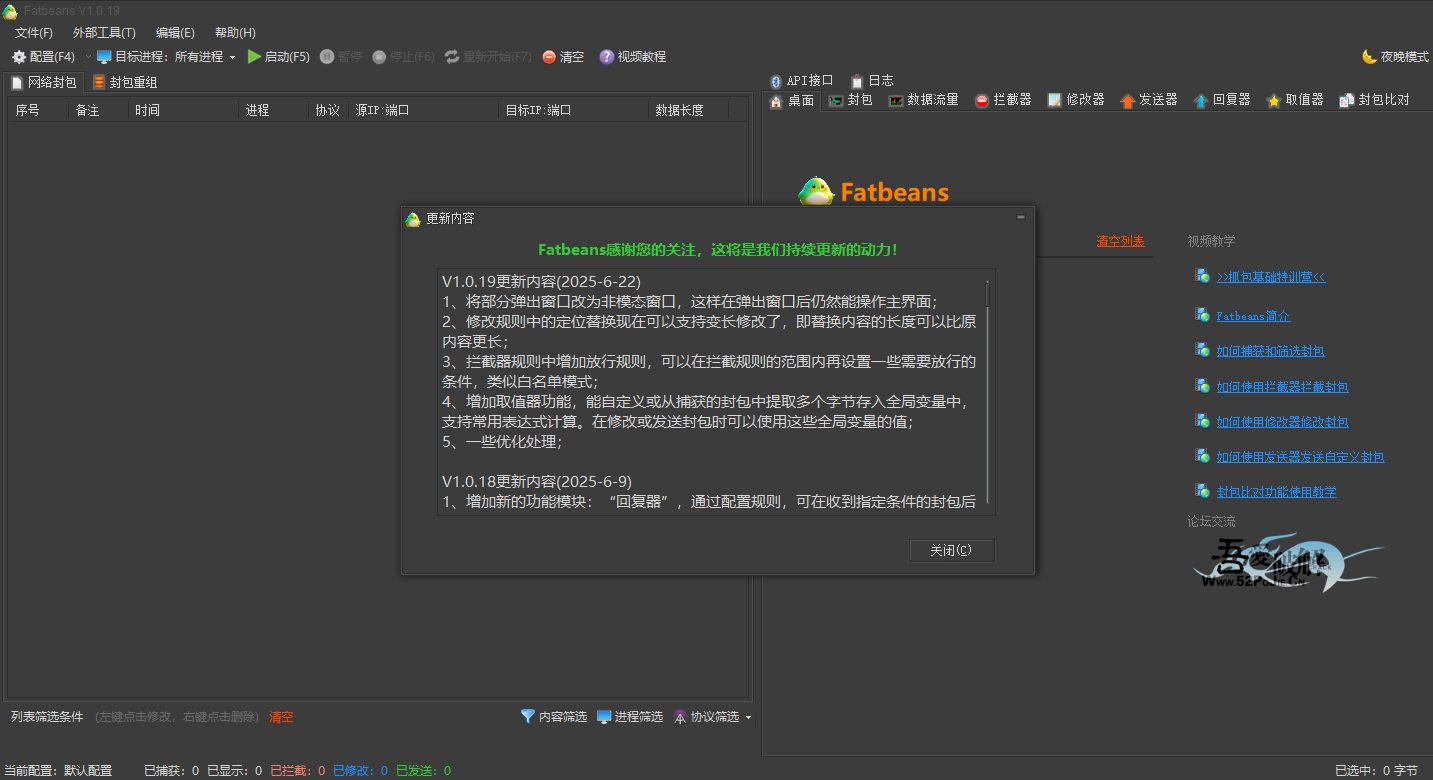The image size is (1433, 780).
Task: Select the 发送器 tab icon
Action: click(1128, 100)
